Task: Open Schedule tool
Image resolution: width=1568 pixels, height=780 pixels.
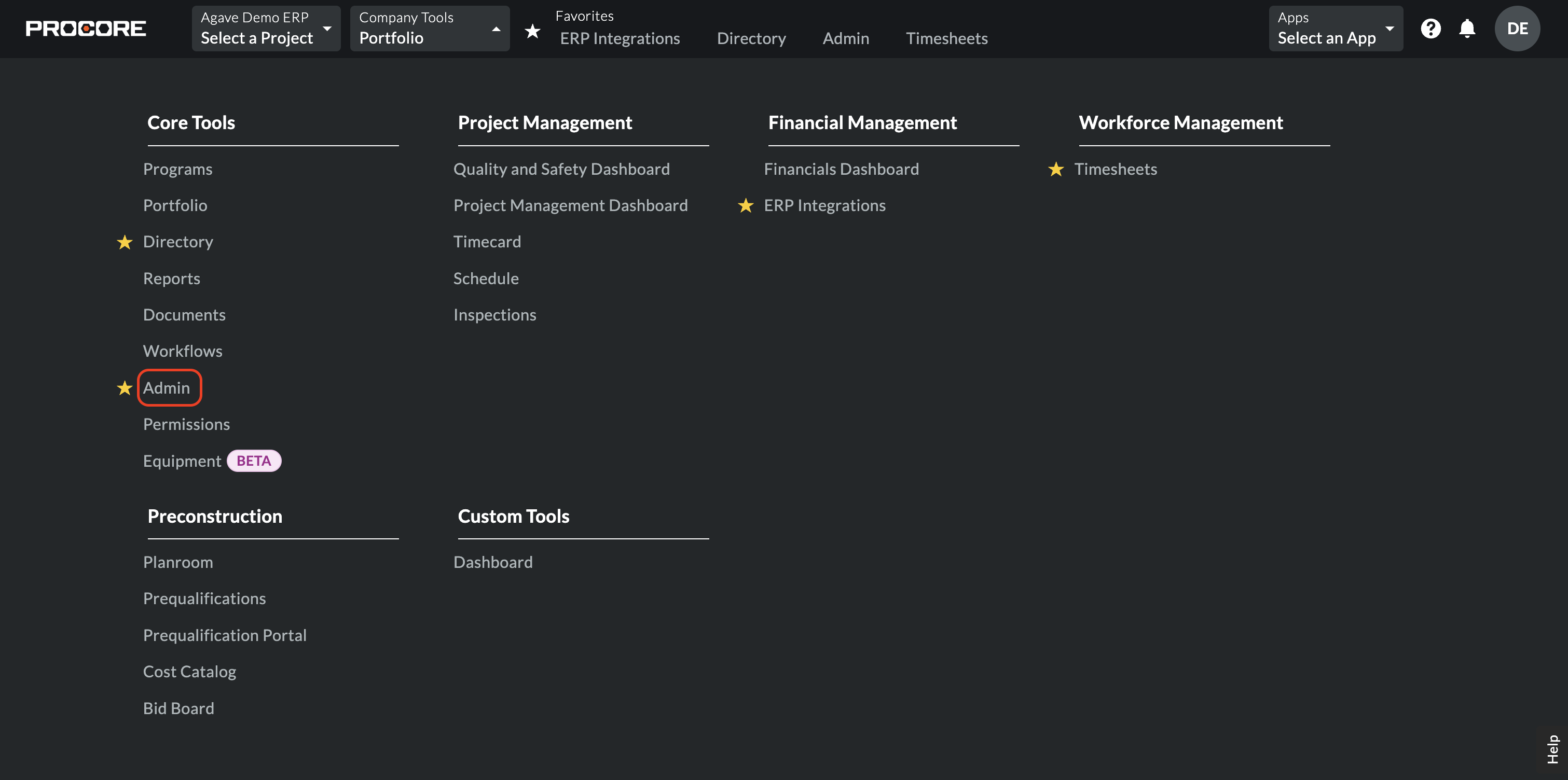Action: (486, 278)
